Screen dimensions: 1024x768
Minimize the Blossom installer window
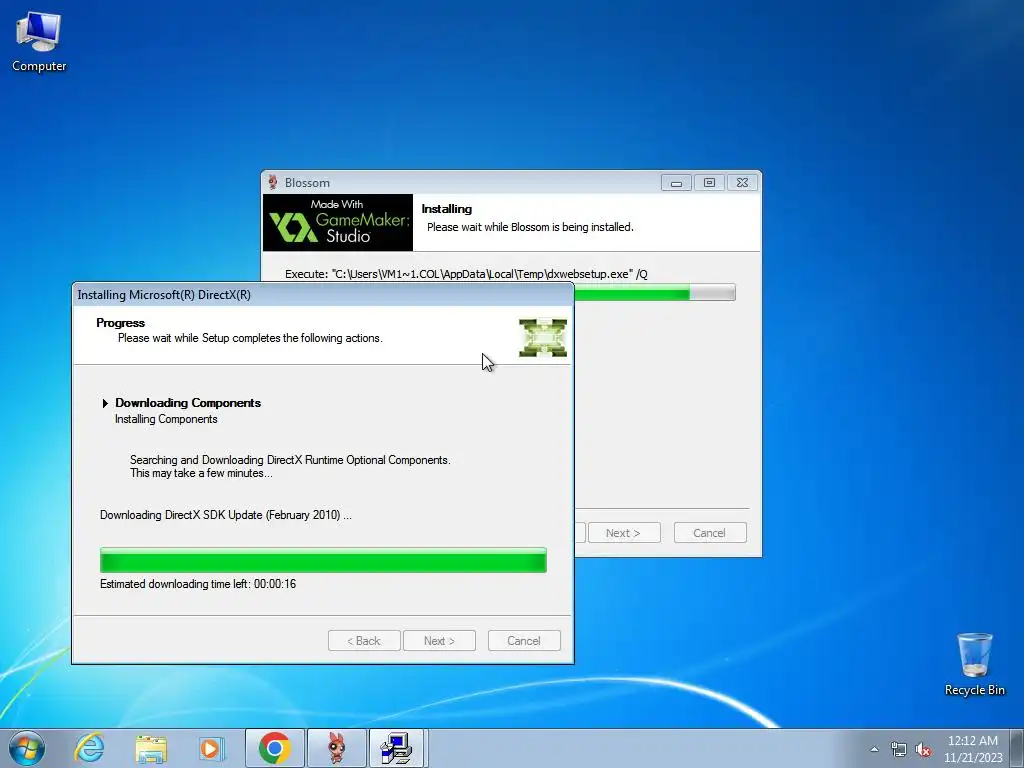pos(676,183)
